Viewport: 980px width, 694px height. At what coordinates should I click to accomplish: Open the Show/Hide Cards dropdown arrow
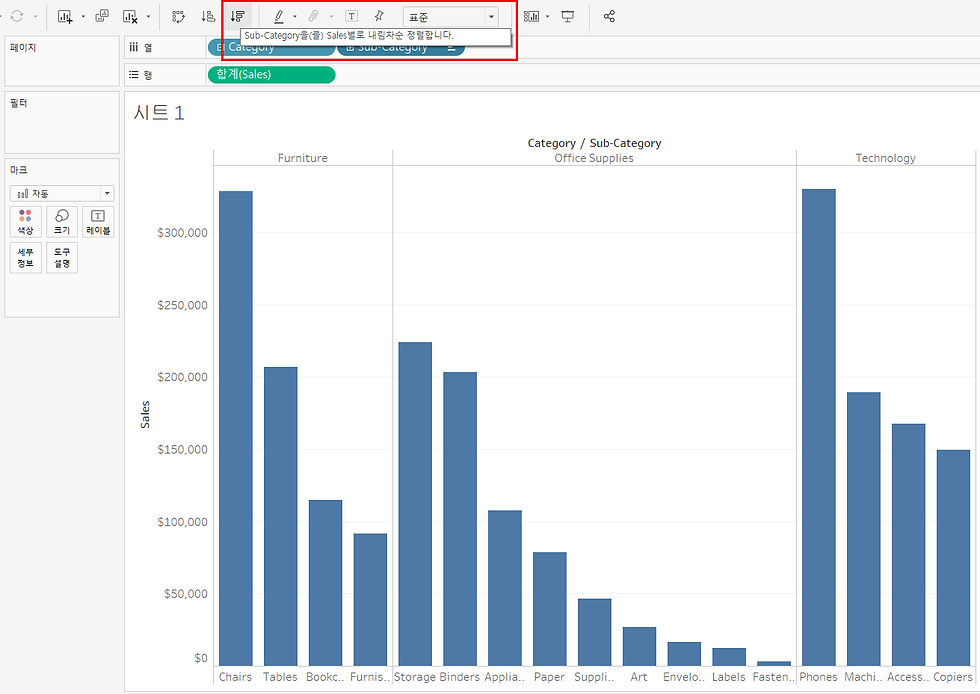548,16
